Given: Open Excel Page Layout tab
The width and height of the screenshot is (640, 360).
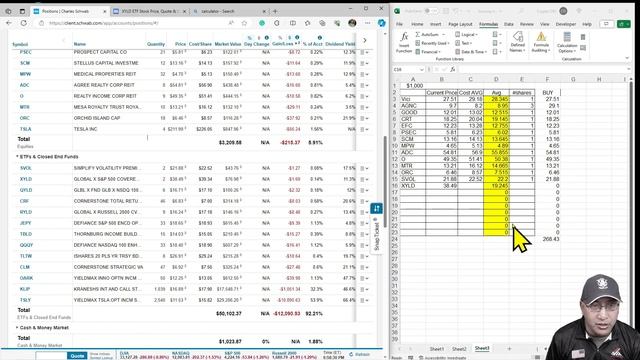Looking at the screenshot, I should 460,24.
